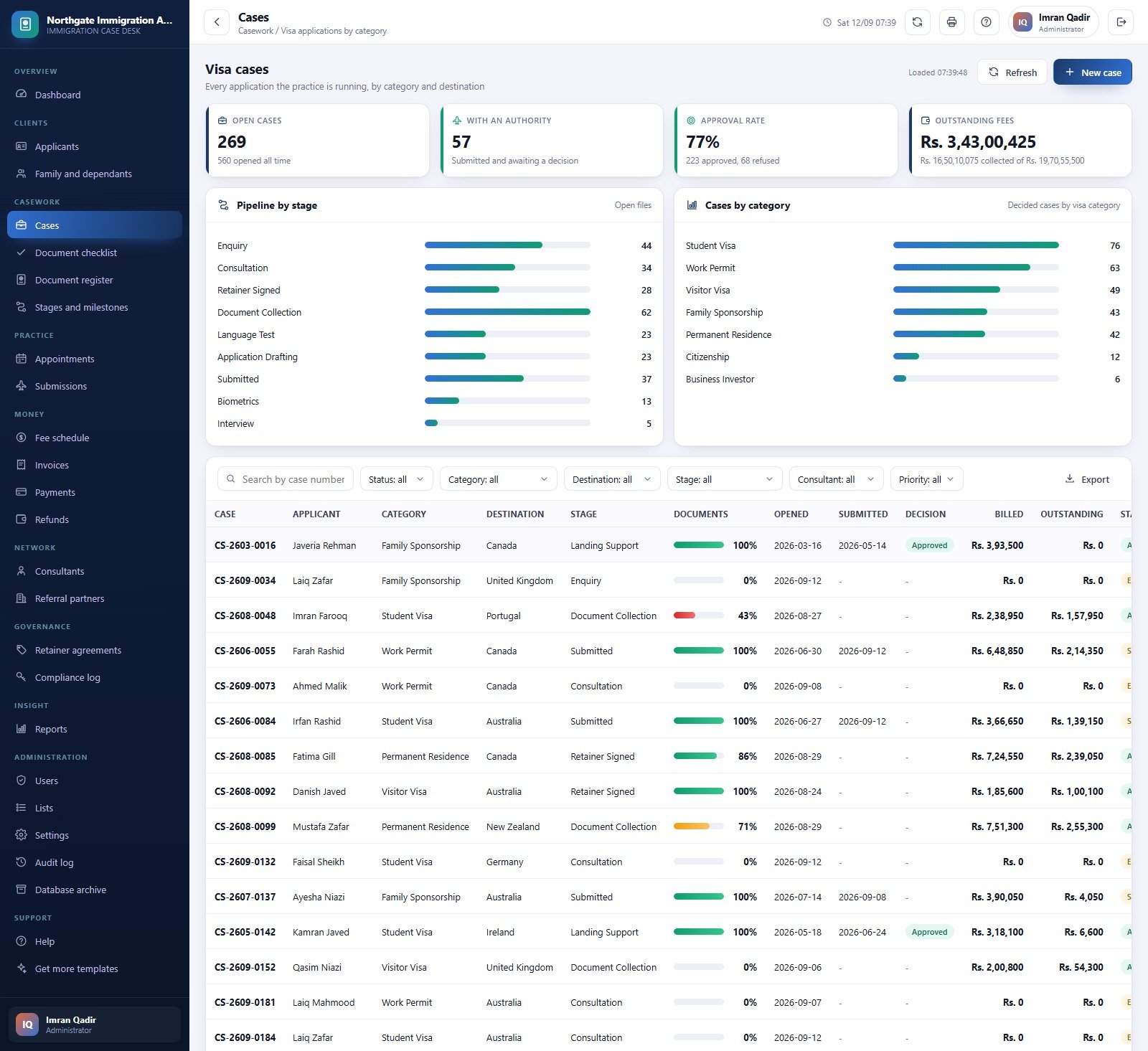Go to Users in Administration menu
This screenshot has width=1148, height=1051.
click(95, 781)
